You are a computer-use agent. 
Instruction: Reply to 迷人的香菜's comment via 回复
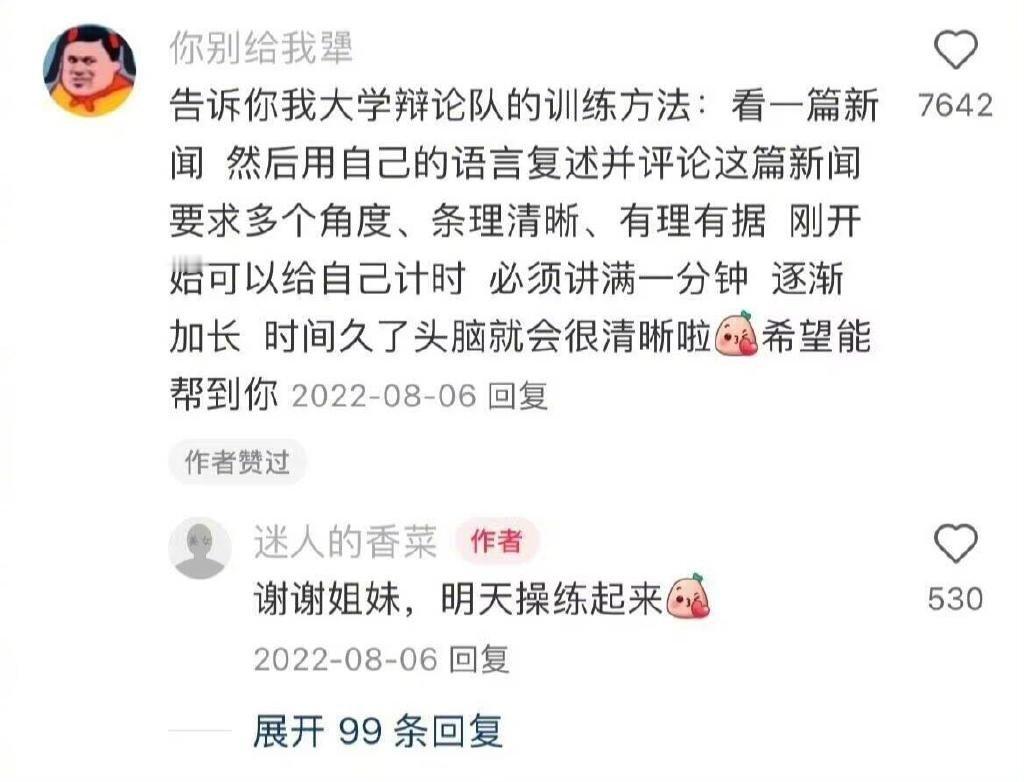click(x=479, y=659)
